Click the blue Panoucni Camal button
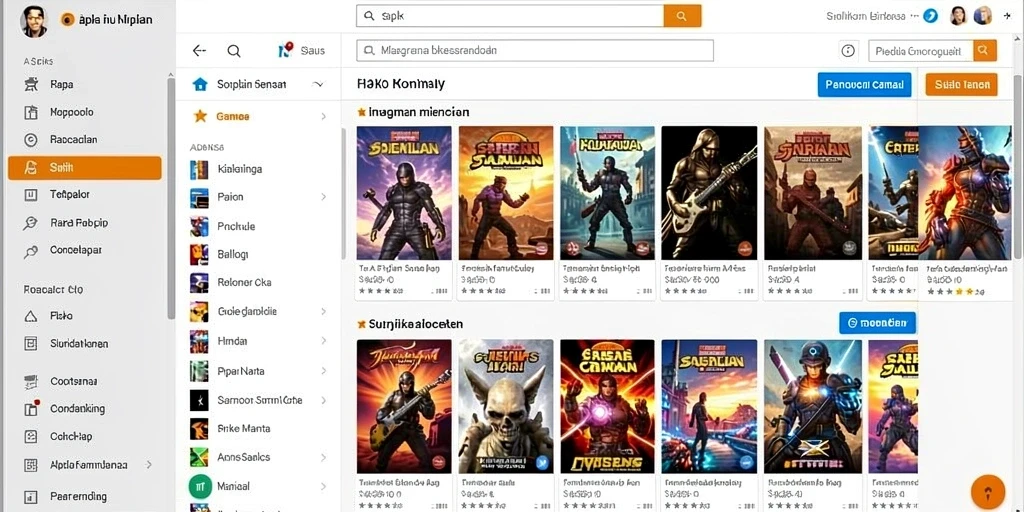Viewport: 1024px width, 512px height. [x=864, y=84]
